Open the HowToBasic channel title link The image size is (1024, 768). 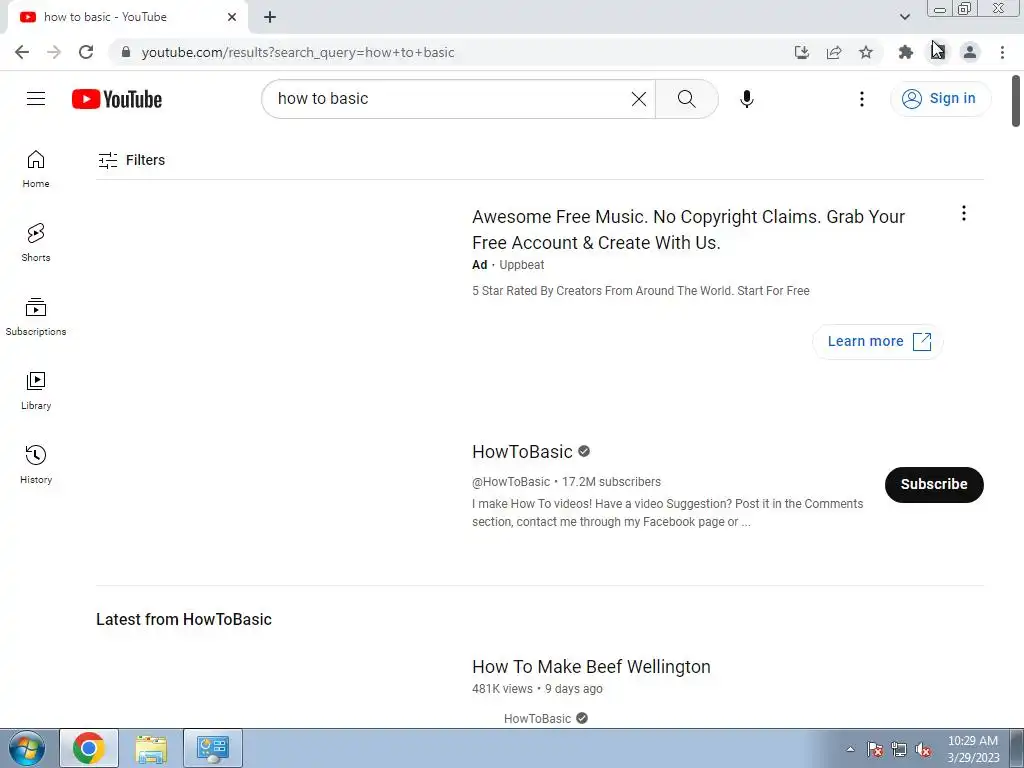[522, 452]
